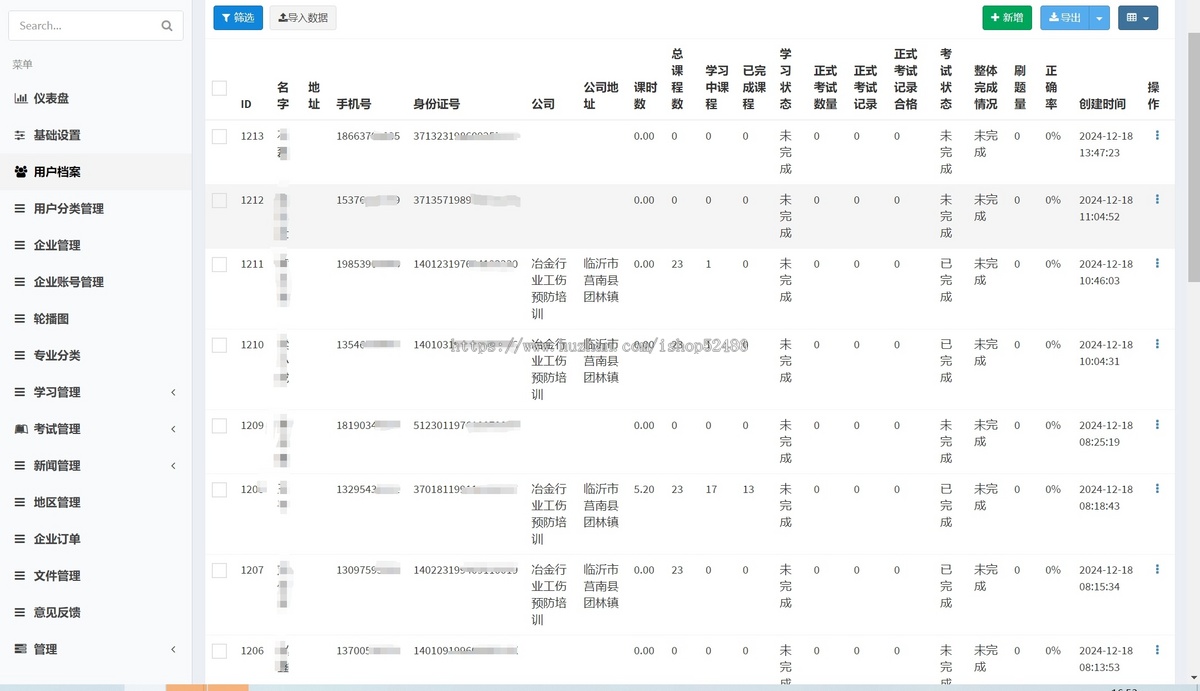This screenshot has height=691, width=1200.
Task: Click the 企业账号管理 list icon
Action: [x=20, y=282]
